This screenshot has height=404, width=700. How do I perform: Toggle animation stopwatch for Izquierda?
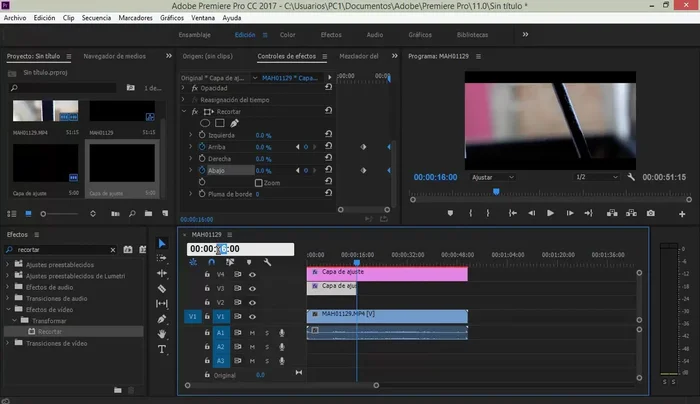point(201,135)
